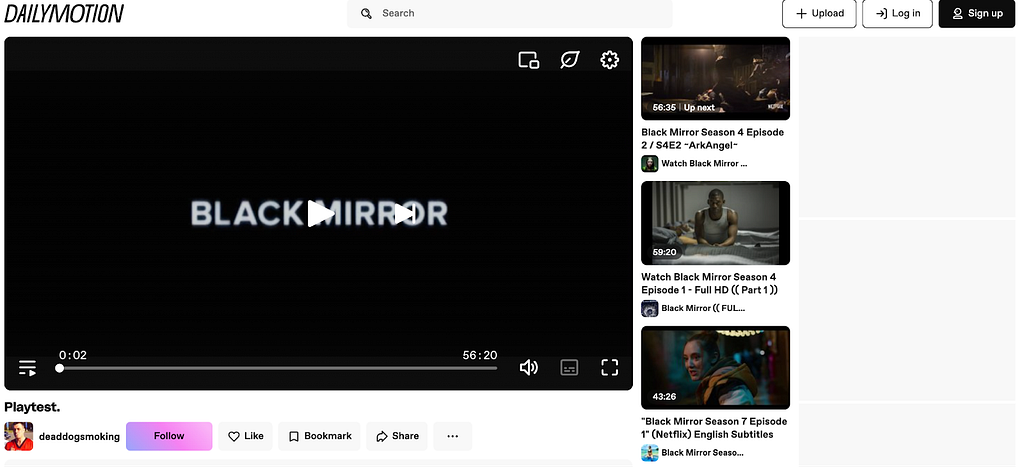
Task: Open Season 4 Episode 1 Full HD title
Action: pyautogui.click(x=709, y=283)
